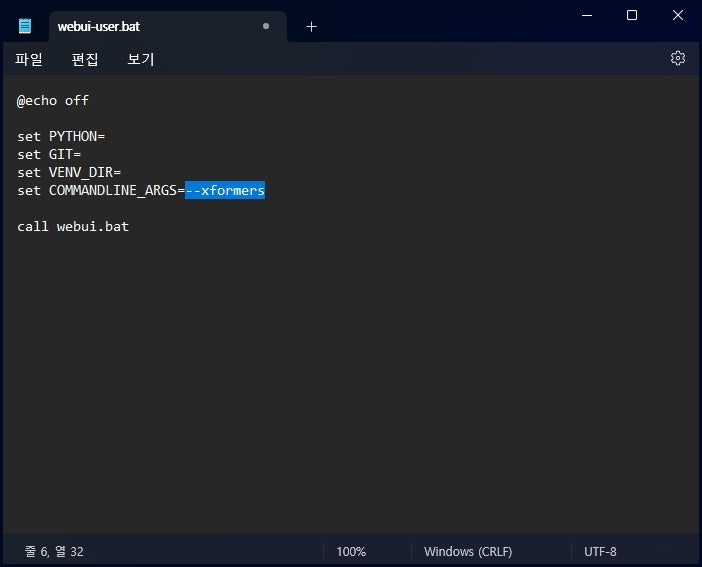Viewport: 702px width, 567px height.
Task: Open the 편집 menu
Action: click(85, 59)
